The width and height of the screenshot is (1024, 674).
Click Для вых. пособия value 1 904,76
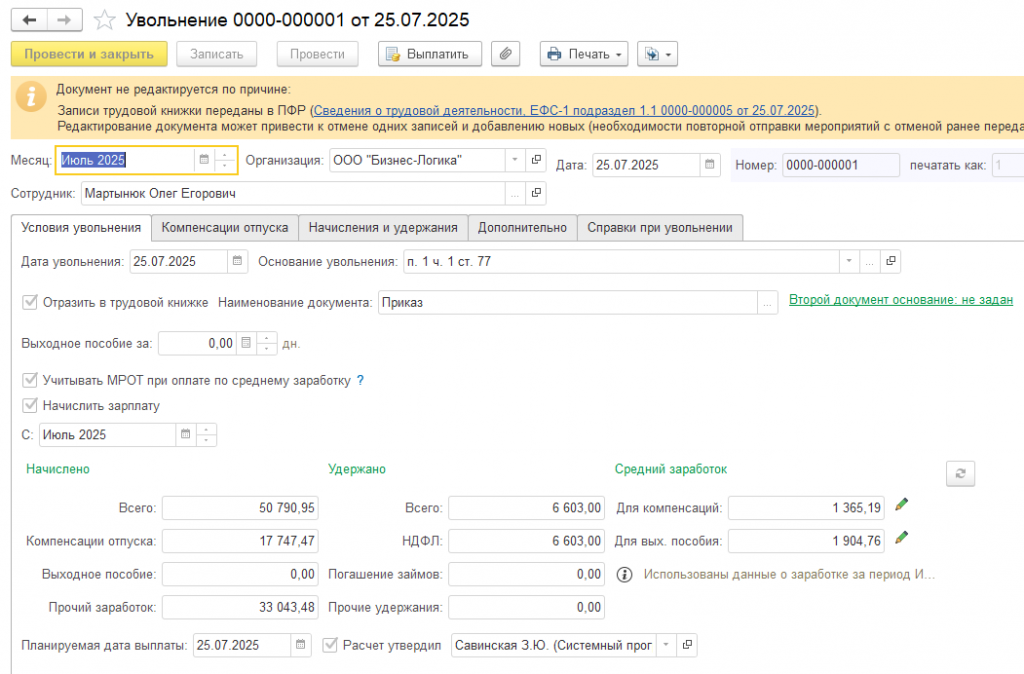807,541
